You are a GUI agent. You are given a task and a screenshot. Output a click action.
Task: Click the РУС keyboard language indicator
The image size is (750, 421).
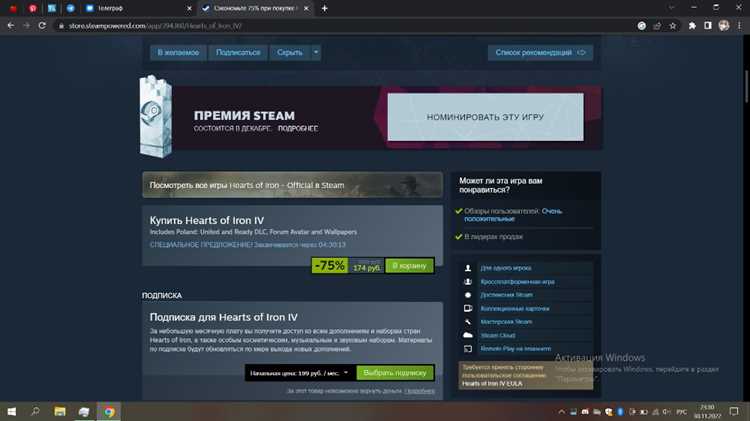pyautogui.click(x=682, y=412)
